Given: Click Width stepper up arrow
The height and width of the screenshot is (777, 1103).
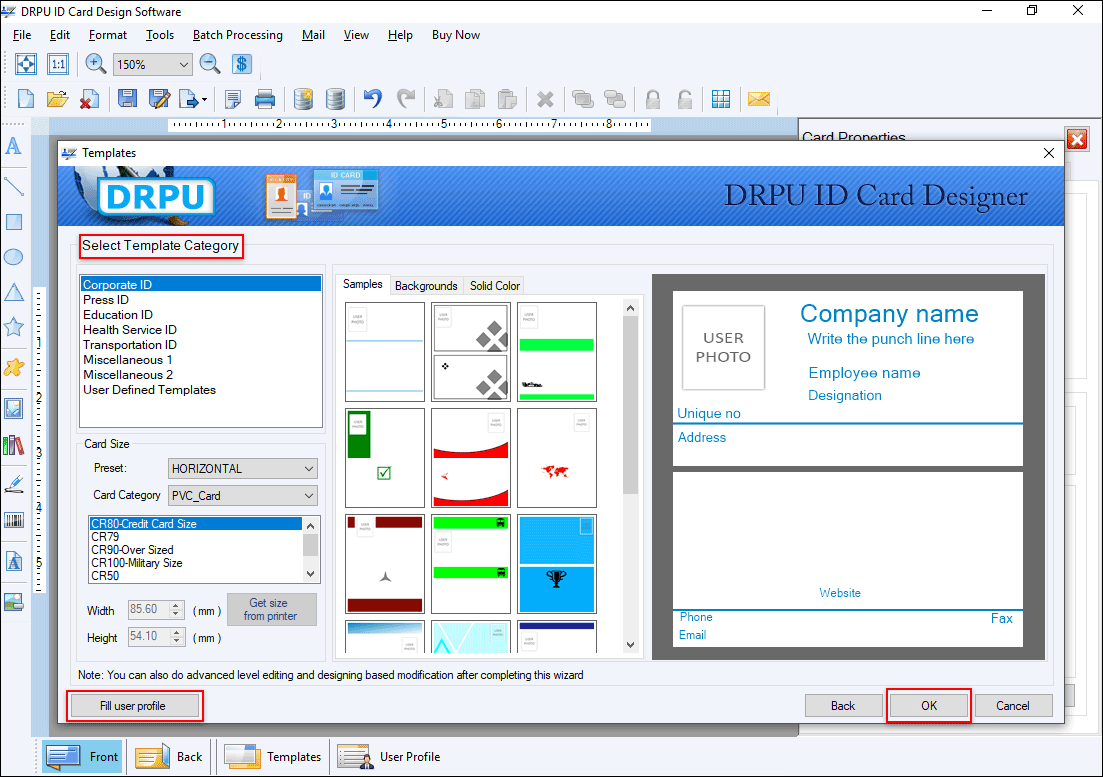Looking at the screenshot, I should [177, 605].
